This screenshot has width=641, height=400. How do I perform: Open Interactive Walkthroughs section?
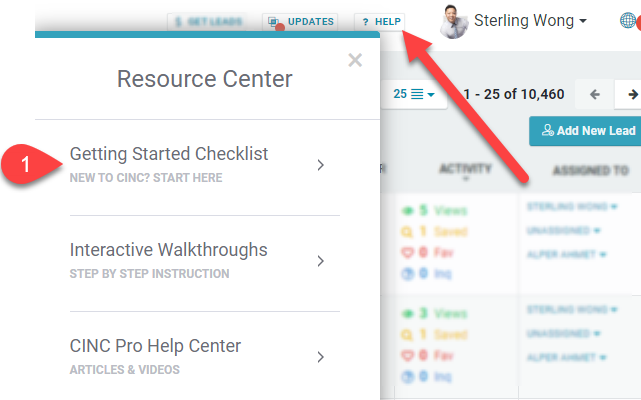click(168, 250)
